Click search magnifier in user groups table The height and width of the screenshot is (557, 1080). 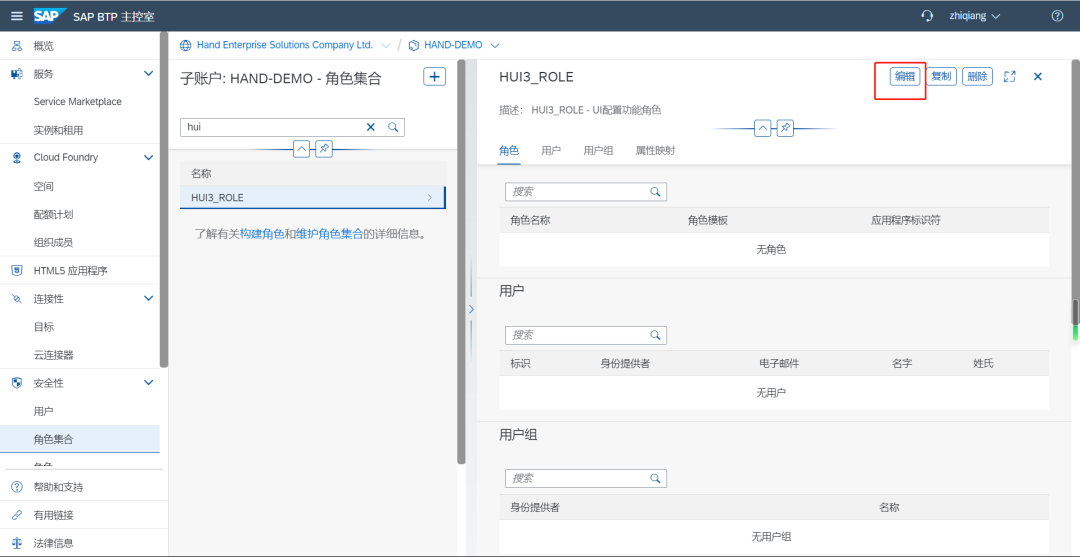(x=656, y=478)
